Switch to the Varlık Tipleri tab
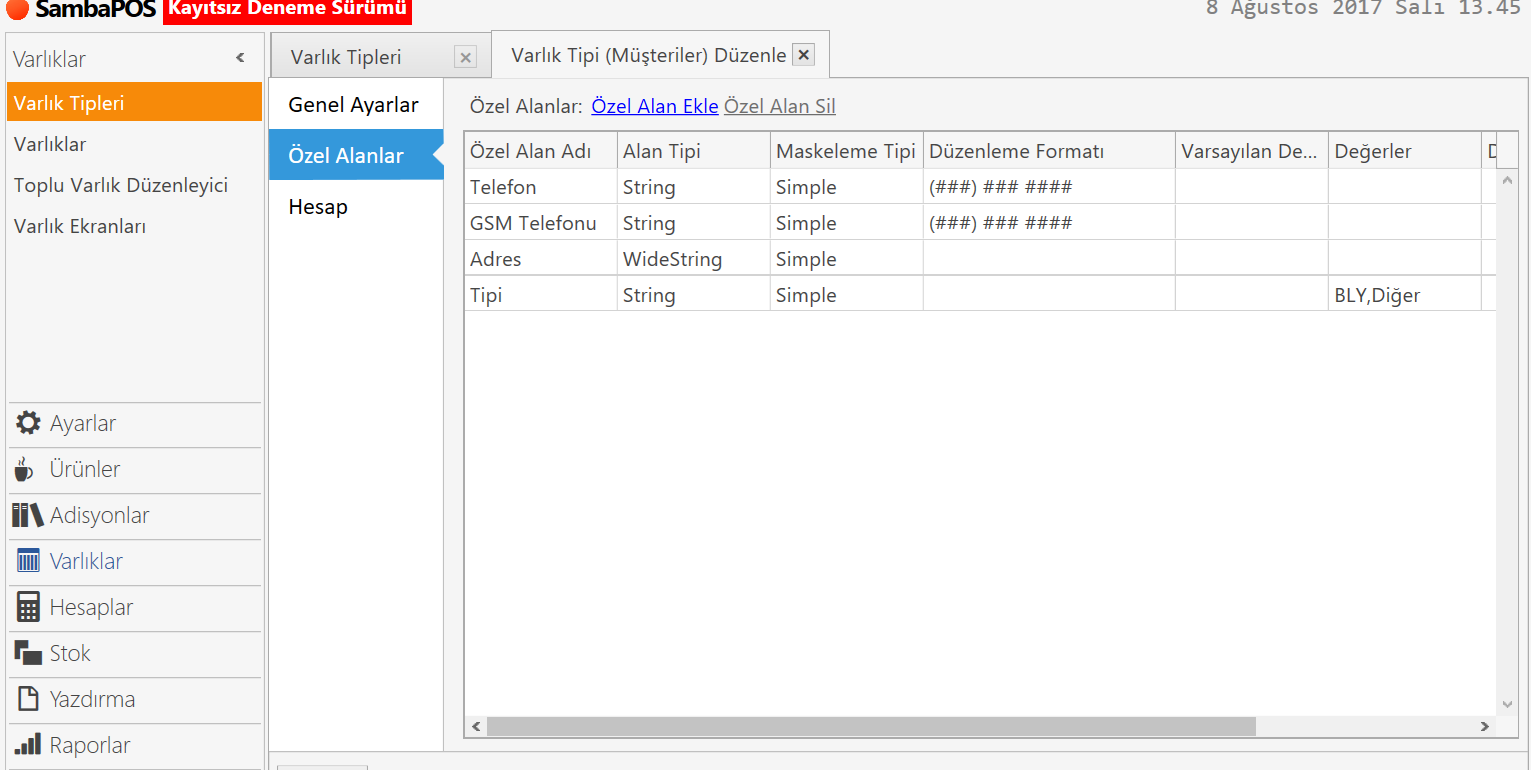The height and width of the screenshot is (770, 1531). pos(346,57)
